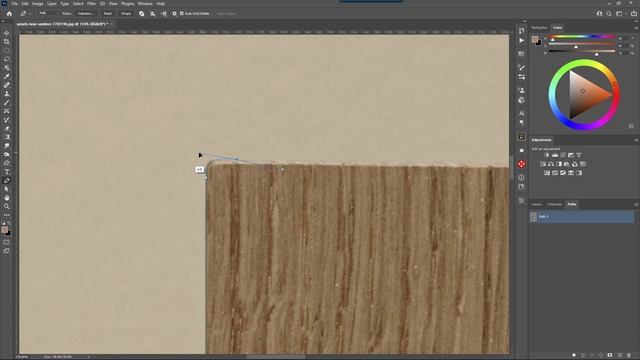640x360 pixels.
Task: Switch to the Channels tab
Action: click(555, 204)
